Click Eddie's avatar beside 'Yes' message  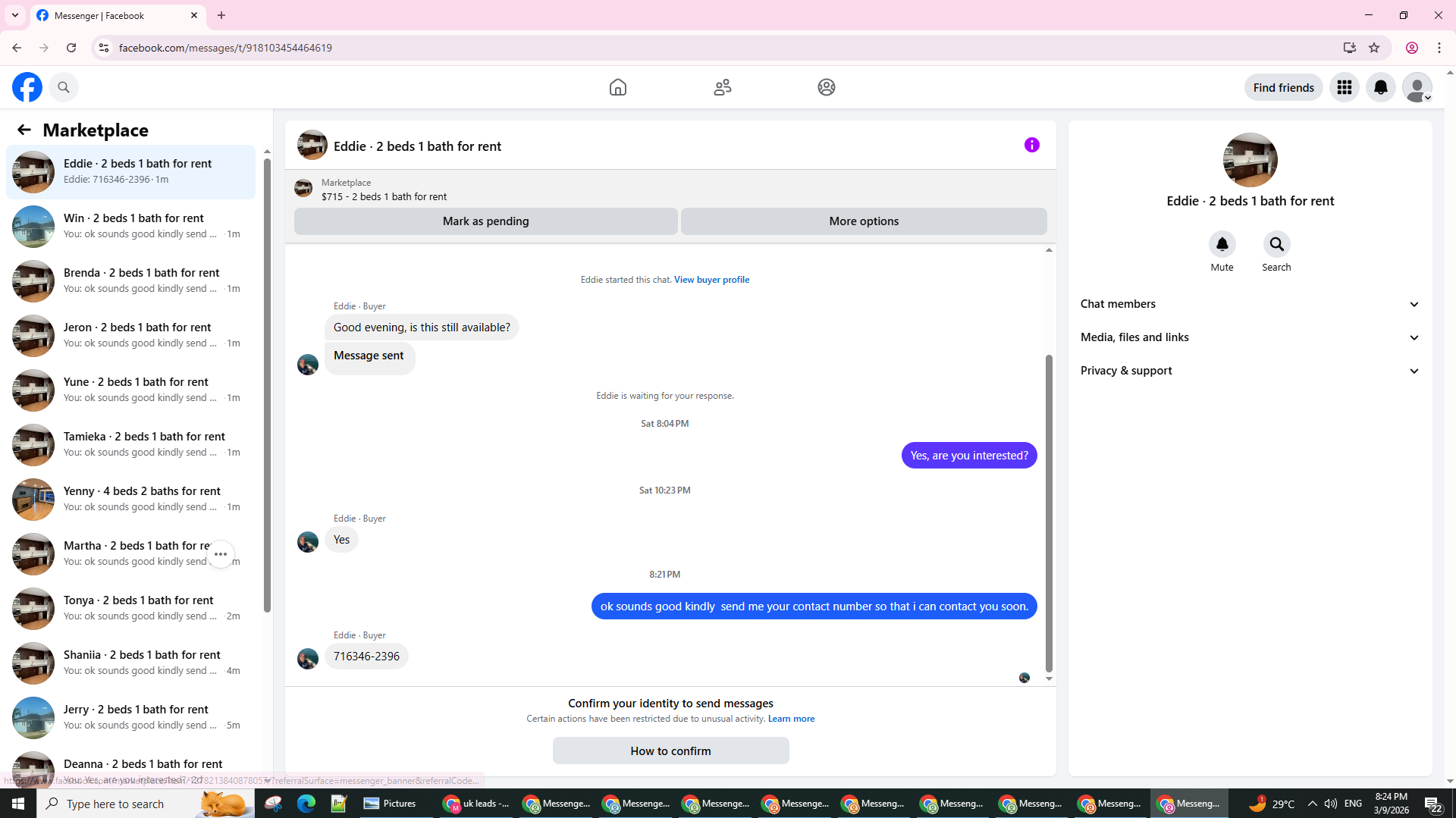[308, 542]
